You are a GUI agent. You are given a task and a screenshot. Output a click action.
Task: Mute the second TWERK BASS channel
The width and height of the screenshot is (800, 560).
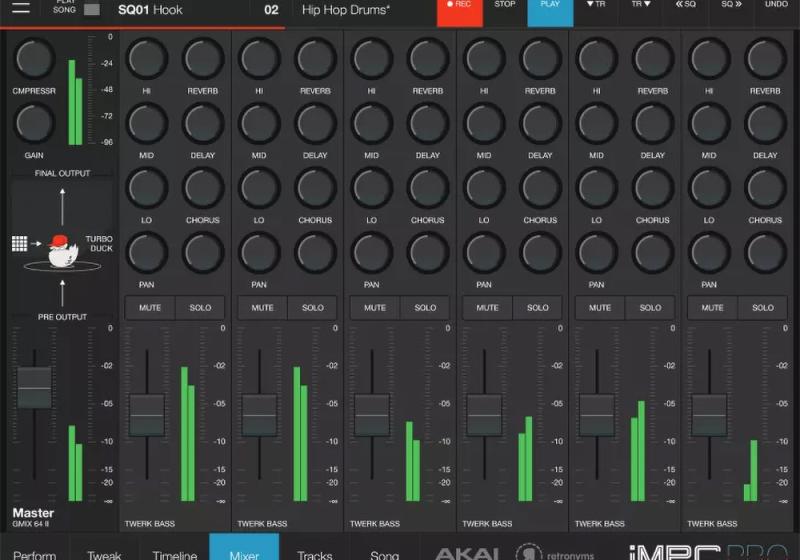pos(262,308)
